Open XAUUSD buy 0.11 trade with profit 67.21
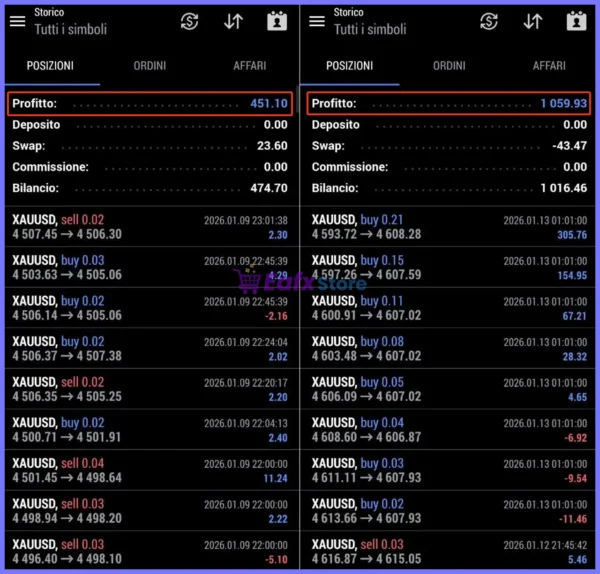This screenshot has width=600, height=574. click(x=448, y=308)
